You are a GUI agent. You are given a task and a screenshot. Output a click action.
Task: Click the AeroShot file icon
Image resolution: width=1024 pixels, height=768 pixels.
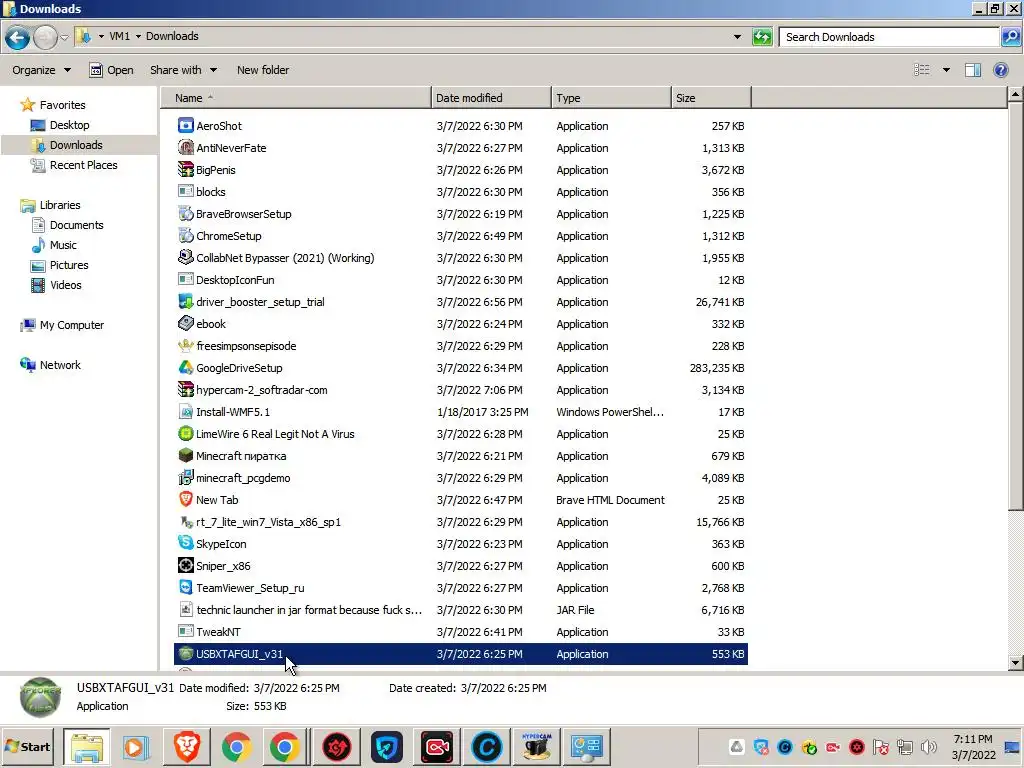185,125
